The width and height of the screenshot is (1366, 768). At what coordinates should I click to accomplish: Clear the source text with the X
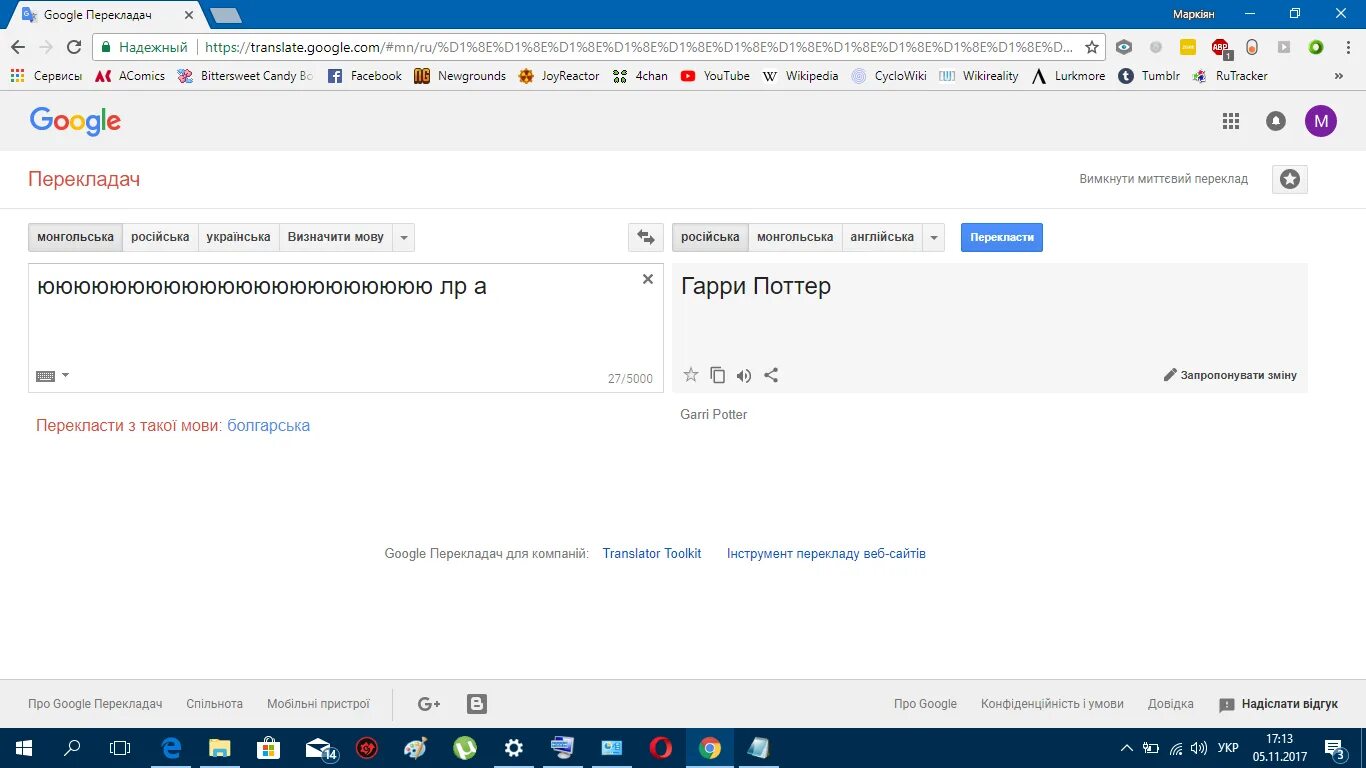click(648, 279)
